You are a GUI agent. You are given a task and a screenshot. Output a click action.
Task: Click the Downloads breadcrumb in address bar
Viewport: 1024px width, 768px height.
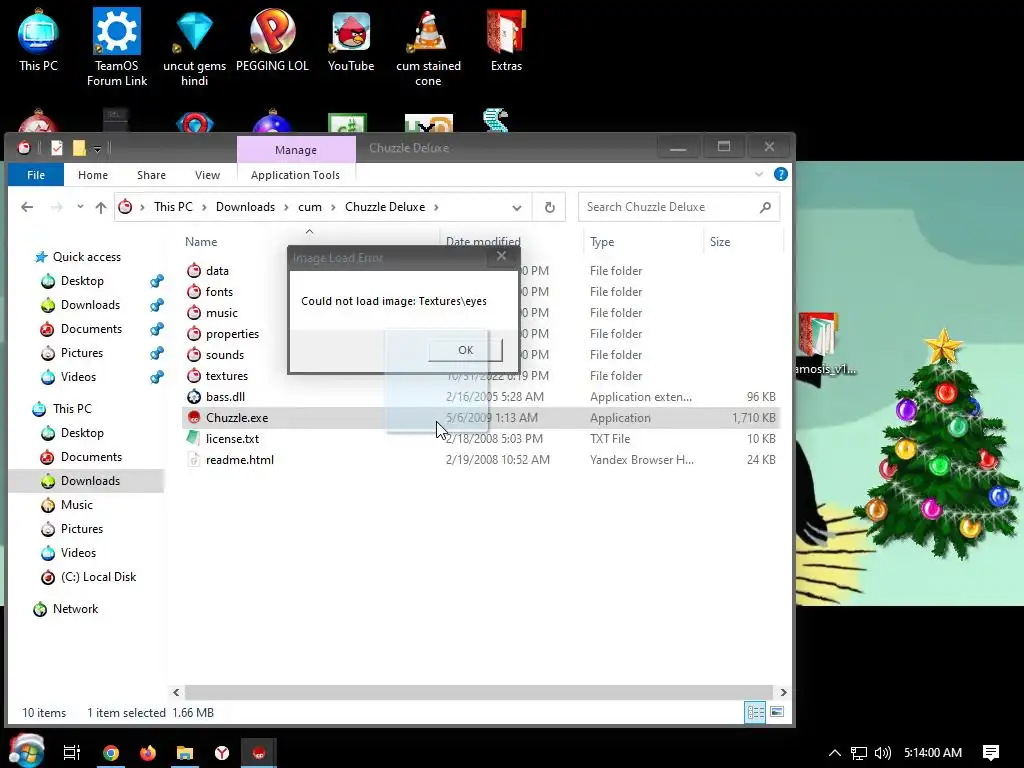click(x=246, y=207)
